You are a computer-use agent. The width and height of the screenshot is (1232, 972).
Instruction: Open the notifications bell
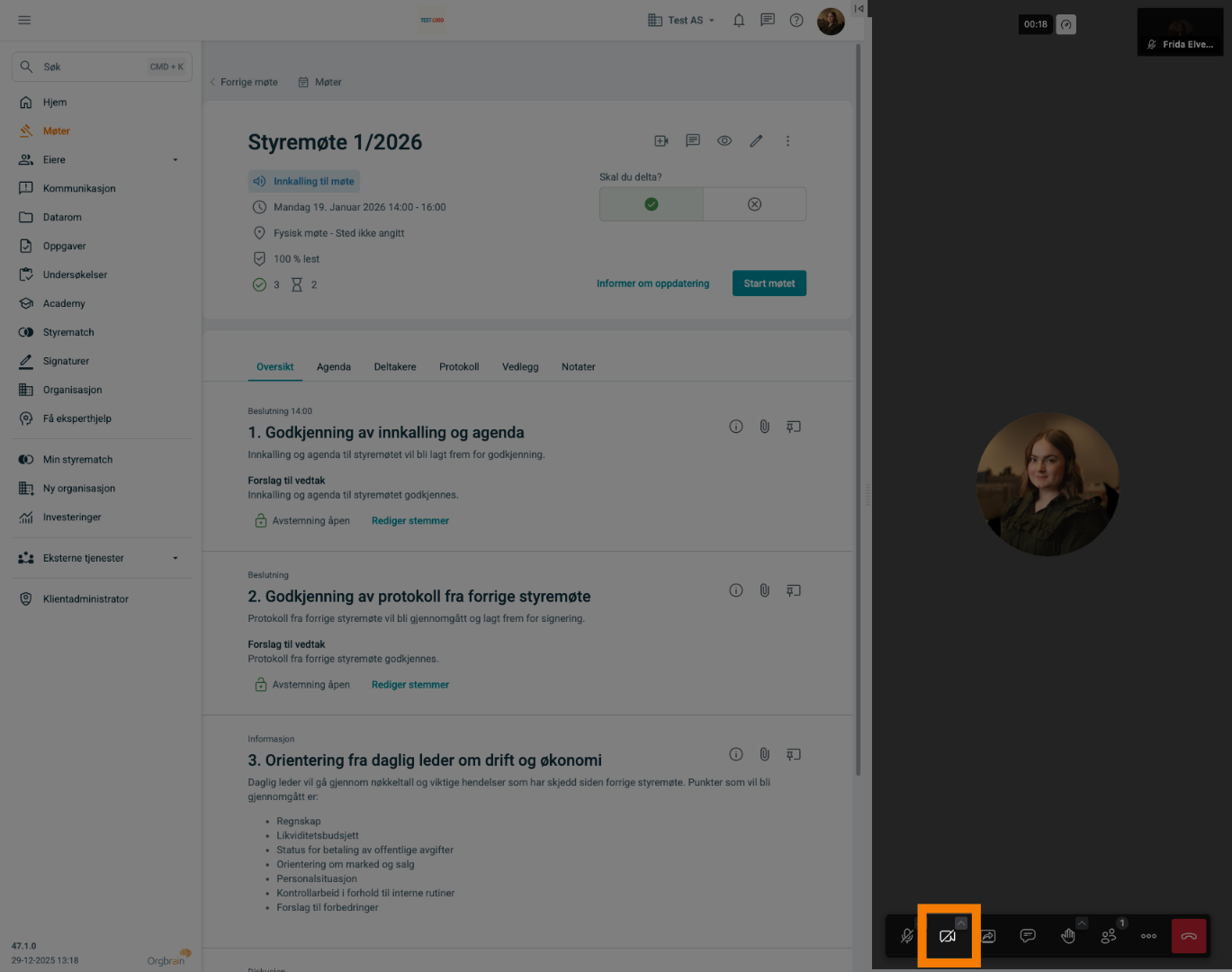pos(739,20)
